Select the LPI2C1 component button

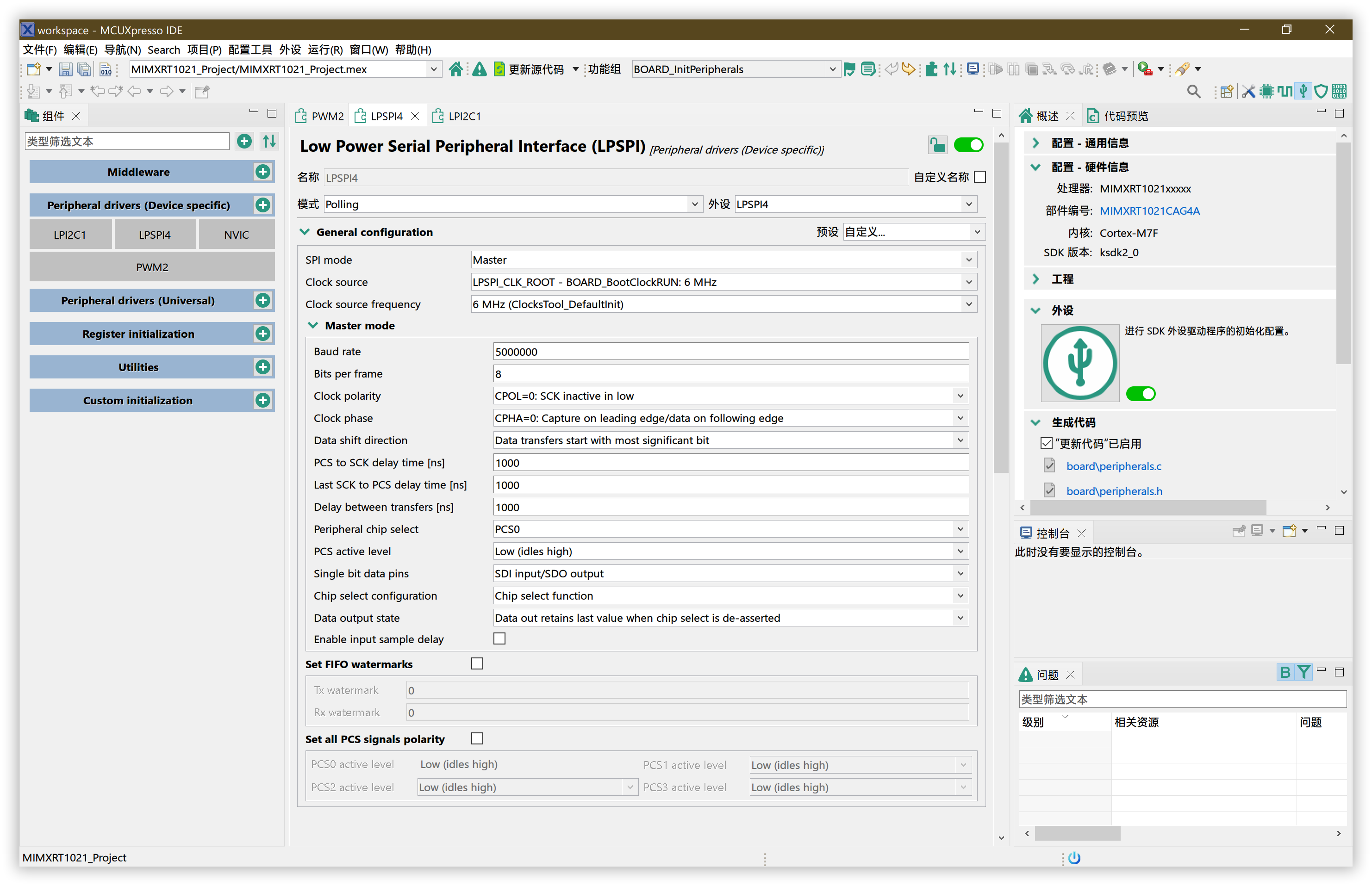click(69, 235)
